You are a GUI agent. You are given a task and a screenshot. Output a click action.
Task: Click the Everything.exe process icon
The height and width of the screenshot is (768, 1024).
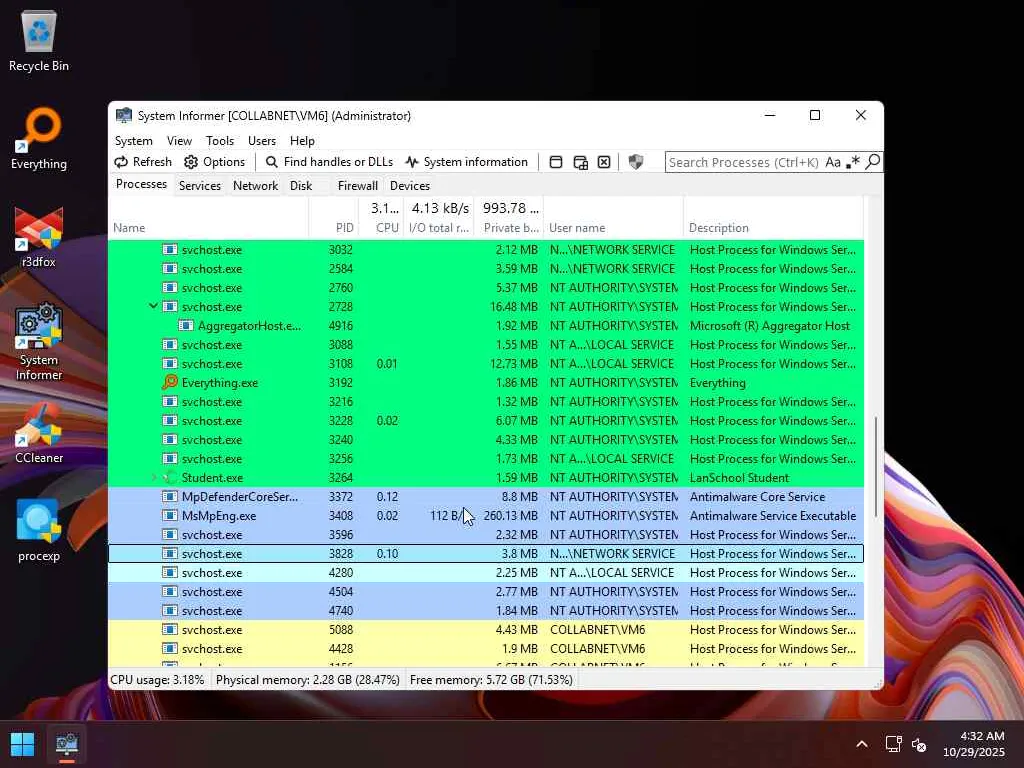click(x=170, y=382)
